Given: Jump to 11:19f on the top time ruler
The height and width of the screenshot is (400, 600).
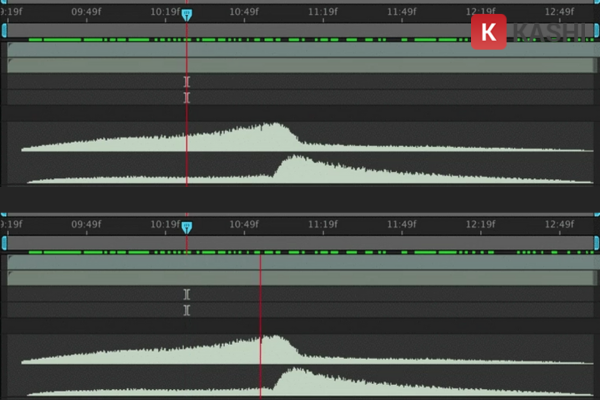Looking at the screenshot, I should (323, 13).
